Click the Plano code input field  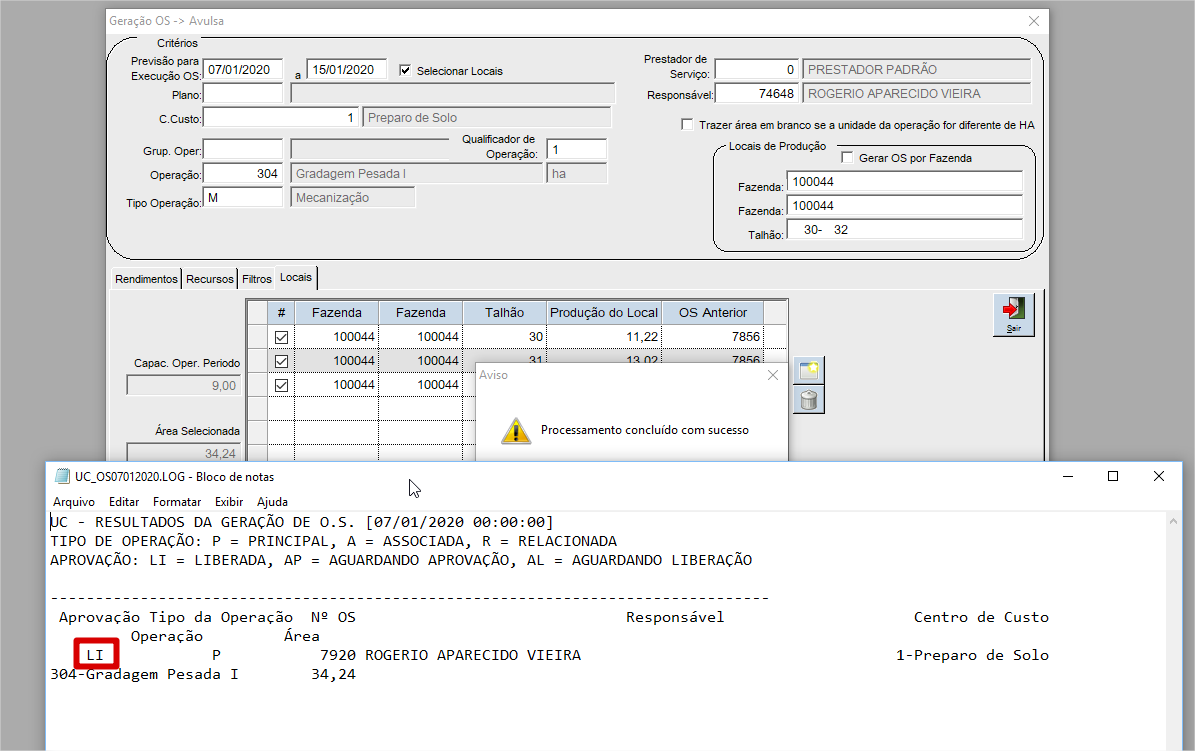click(243, 94)
